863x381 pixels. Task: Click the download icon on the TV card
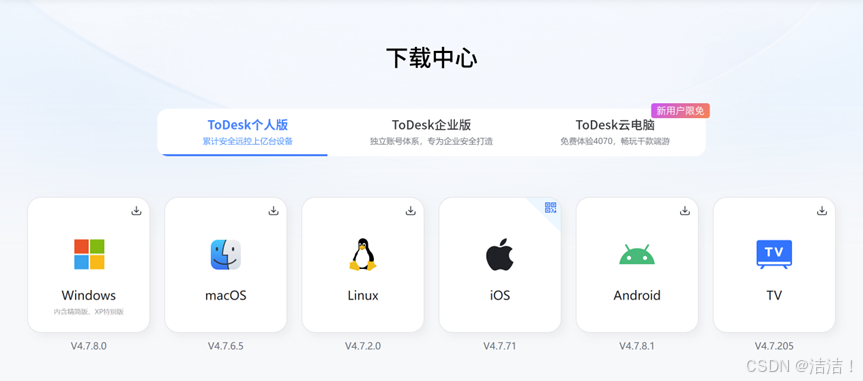822,211
